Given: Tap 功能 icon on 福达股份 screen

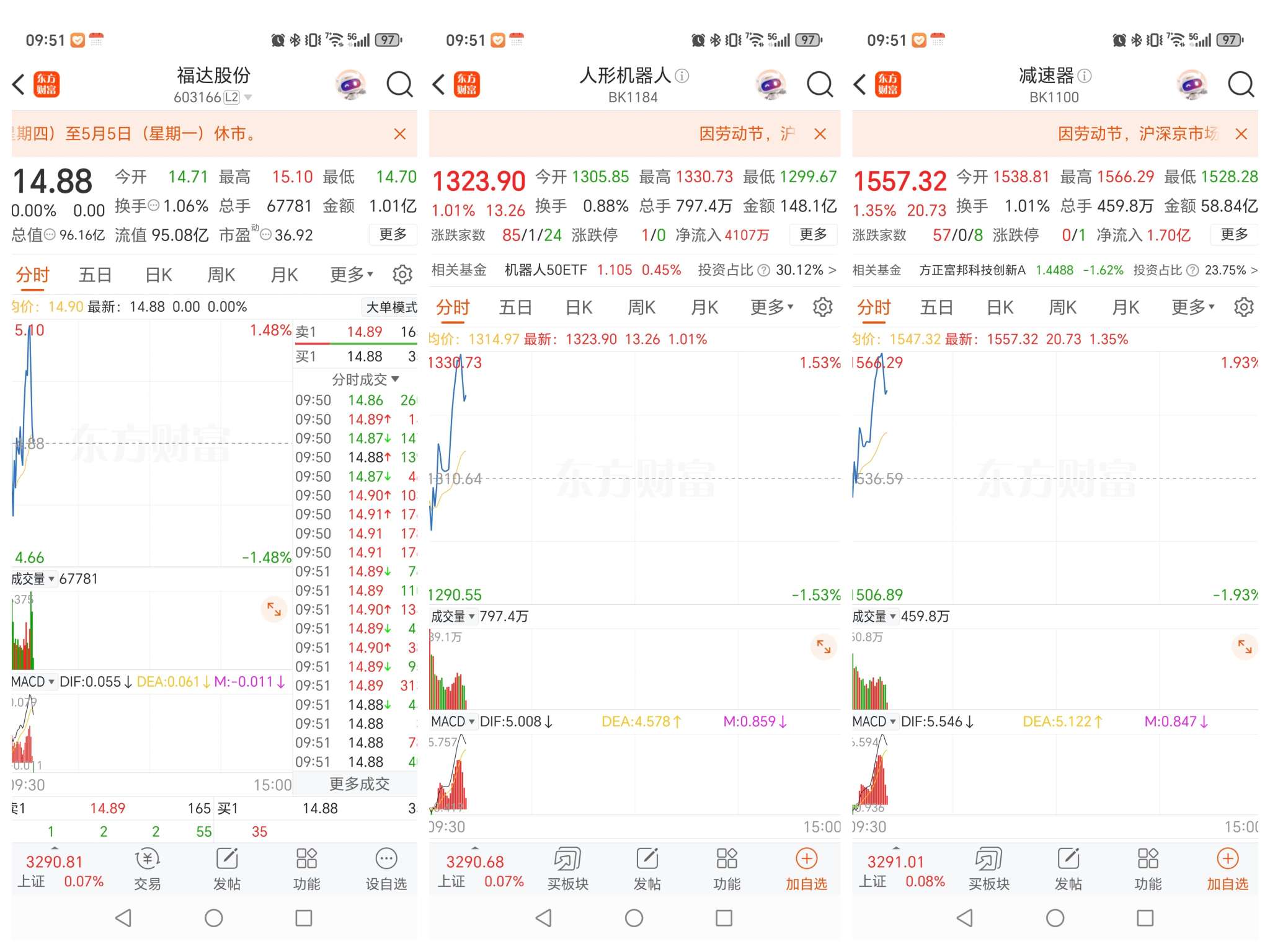Looking at the screenshot, I should (x=306, y=870).
